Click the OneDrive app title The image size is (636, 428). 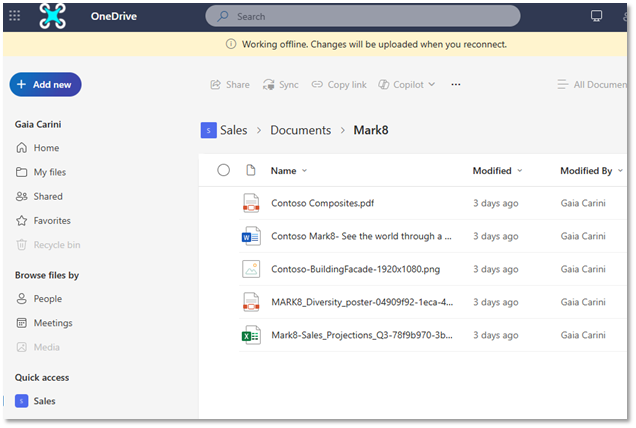(x=114, y=16)
